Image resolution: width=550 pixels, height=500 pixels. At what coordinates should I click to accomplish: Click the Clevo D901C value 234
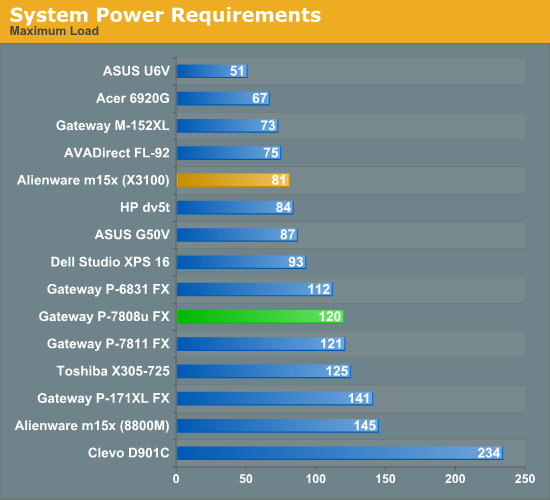click(x=489, y=453)
